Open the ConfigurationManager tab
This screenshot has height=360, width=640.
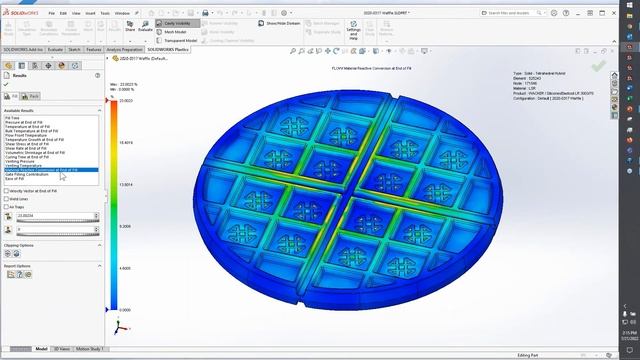[35, 65]
